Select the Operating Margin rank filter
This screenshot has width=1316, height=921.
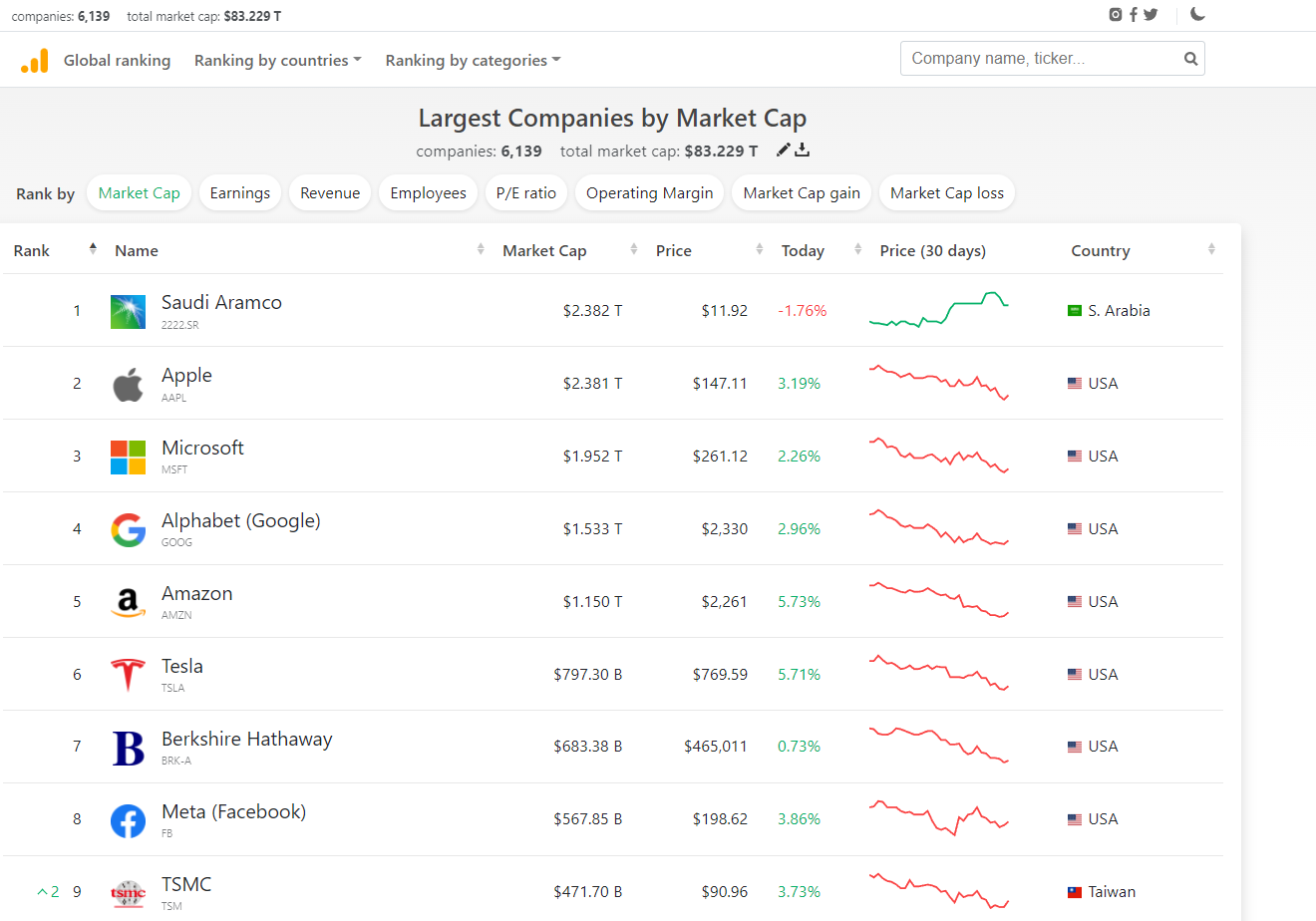point(650,193)
